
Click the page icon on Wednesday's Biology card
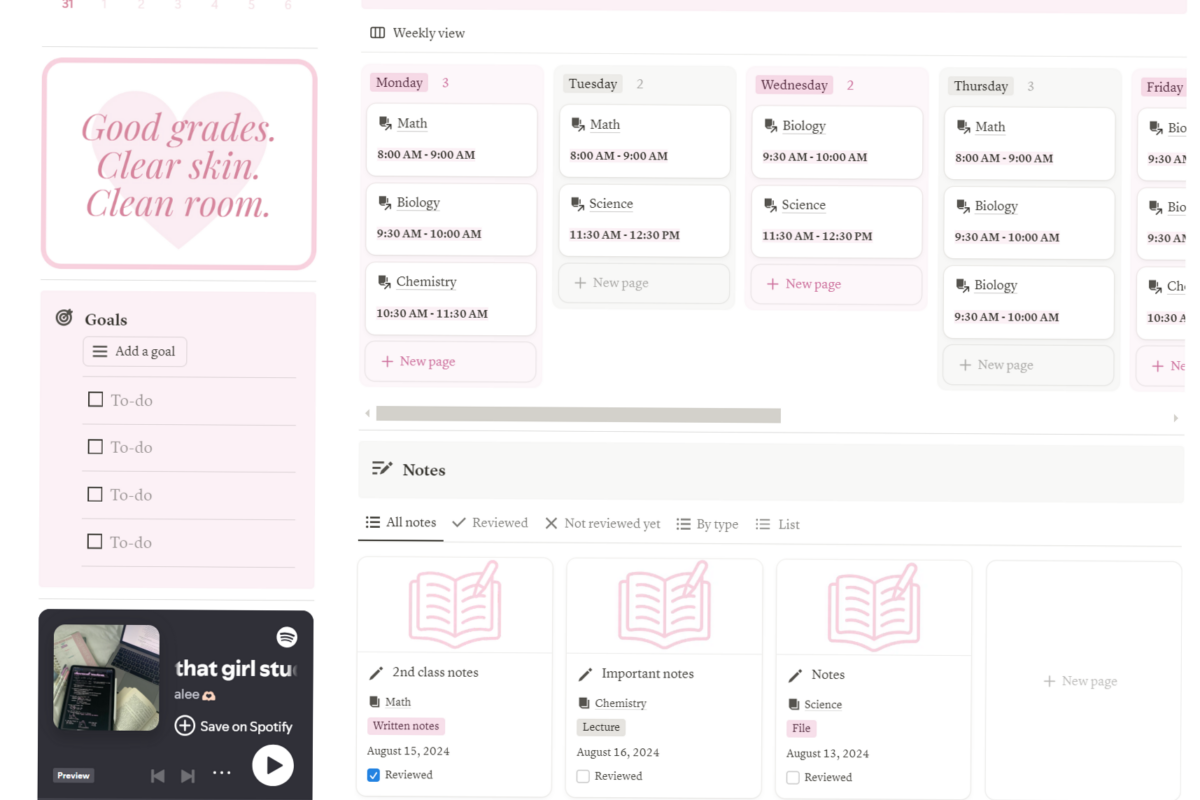click(x=769, y=125)
